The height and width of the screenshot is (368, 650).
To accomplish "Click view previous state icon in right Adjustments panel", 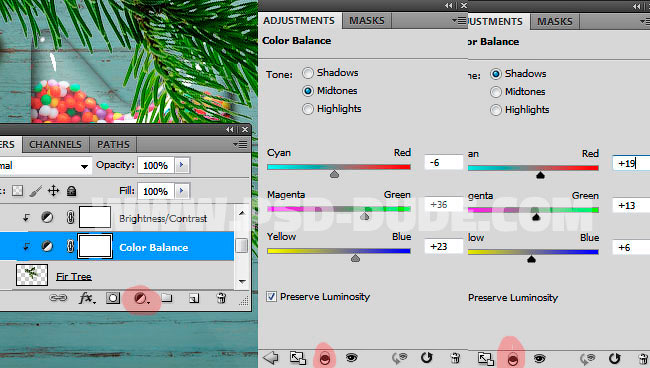I will 588,358.
